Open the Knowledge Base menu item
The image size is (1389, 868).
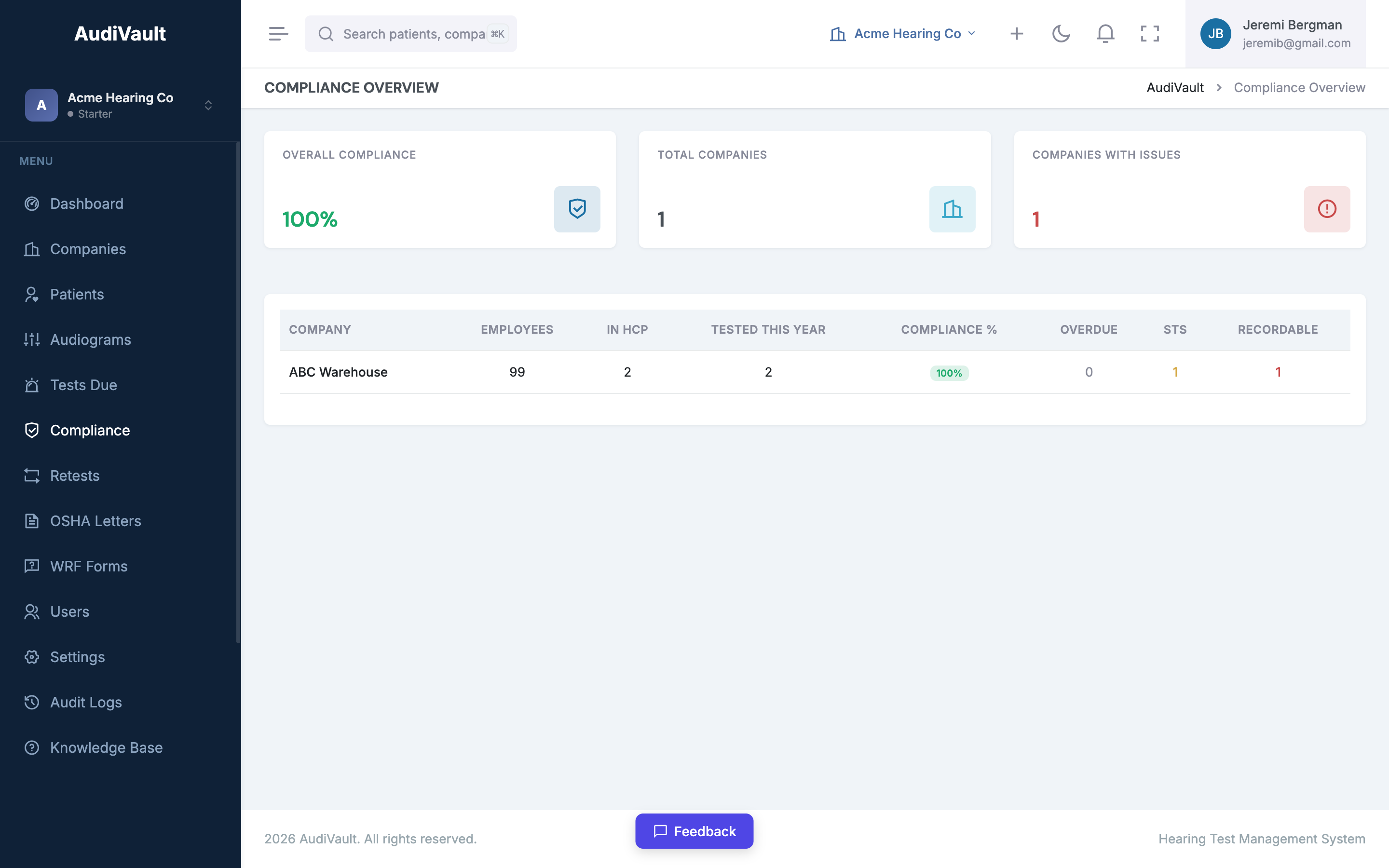tap(106, 747)
